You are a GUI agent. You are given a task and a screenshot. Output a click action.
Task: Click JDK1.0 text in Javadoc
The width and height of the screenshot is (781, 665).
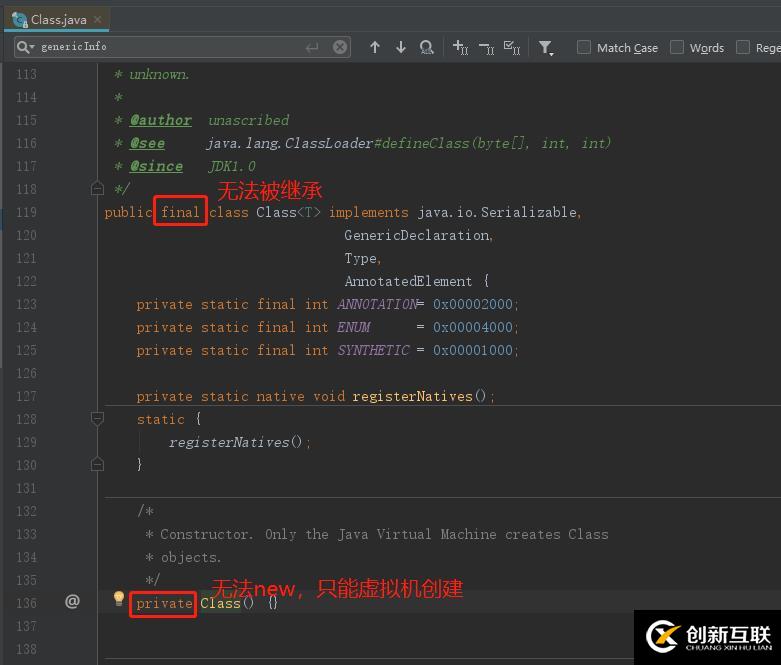click(x=232, y=166)
